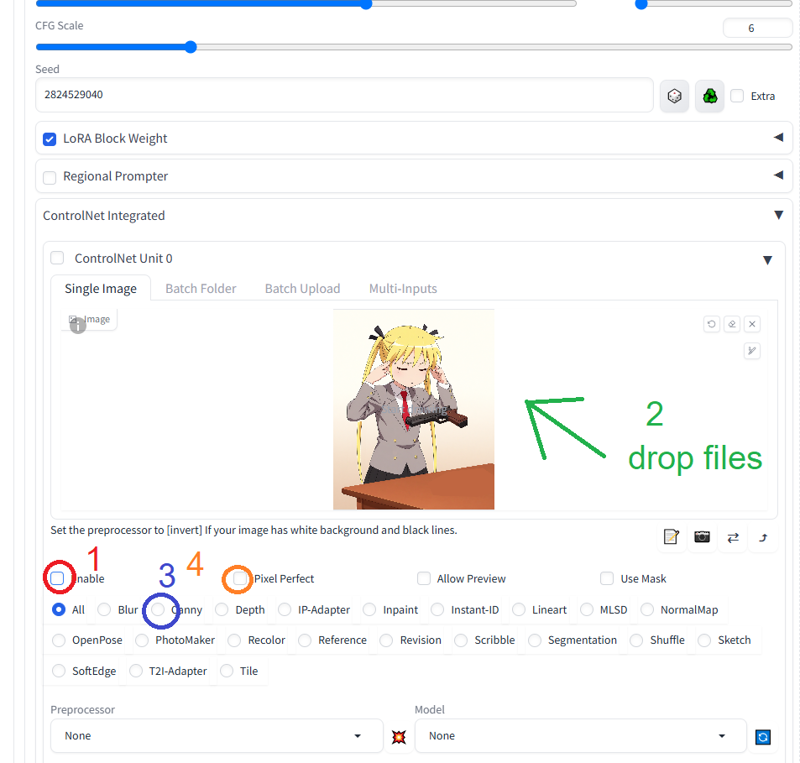
Task: Pick the Tile control type
Action: tap(227, 671)
